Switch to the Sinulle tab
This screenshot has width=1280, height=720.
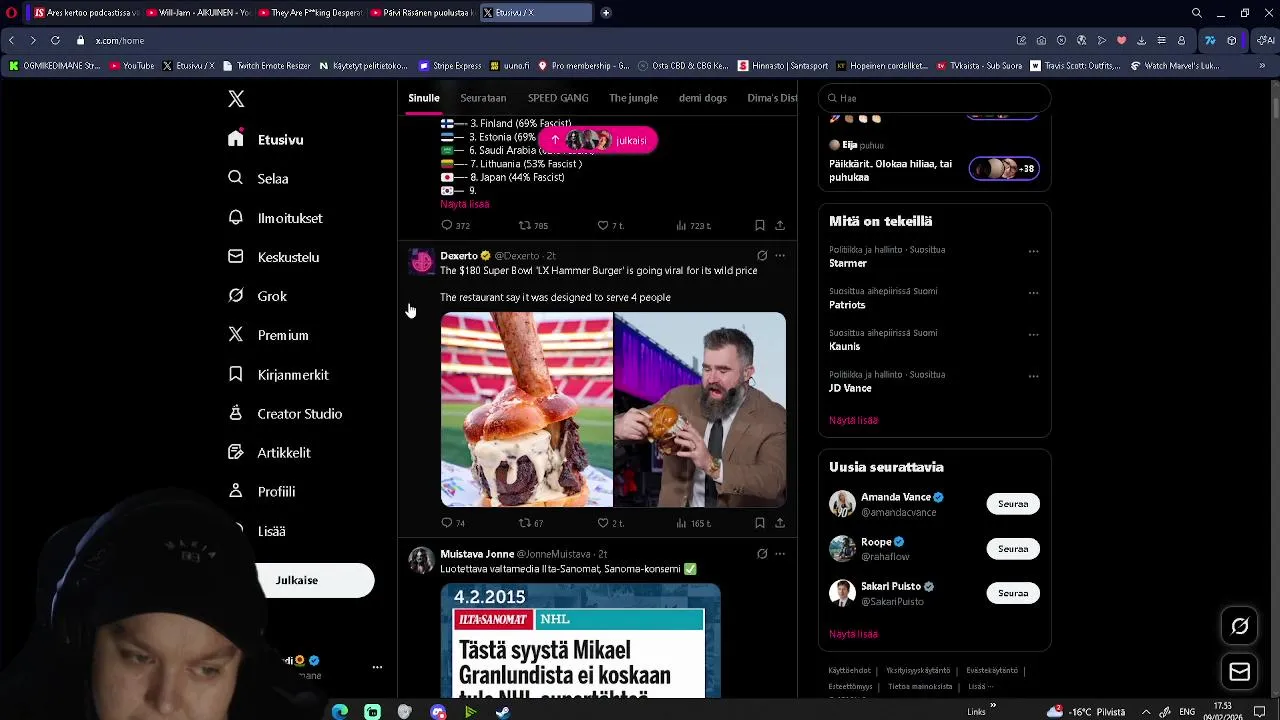tap(424, 98)
